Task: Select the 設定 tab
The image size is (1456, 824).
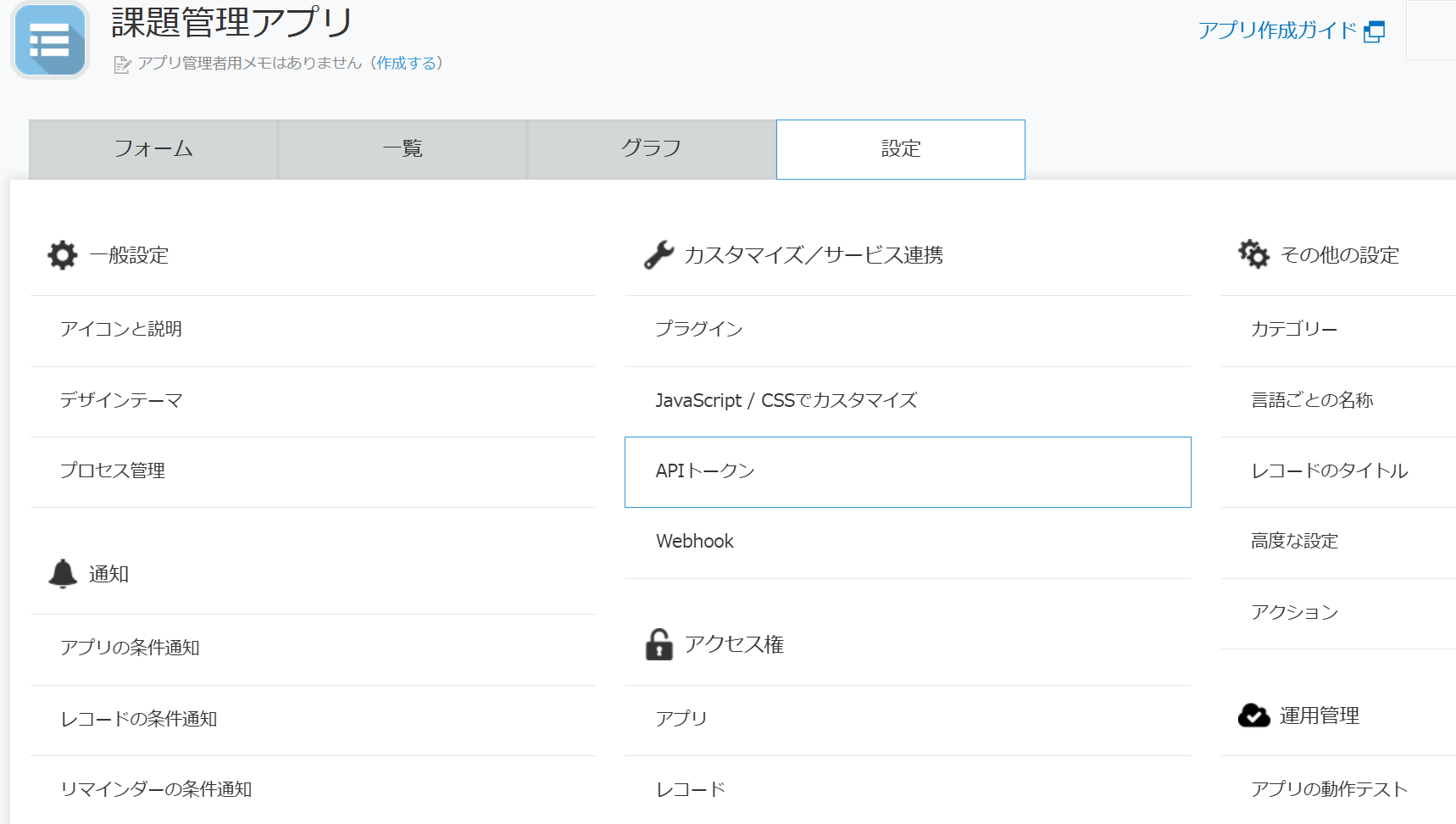Action: coord(900,149)
